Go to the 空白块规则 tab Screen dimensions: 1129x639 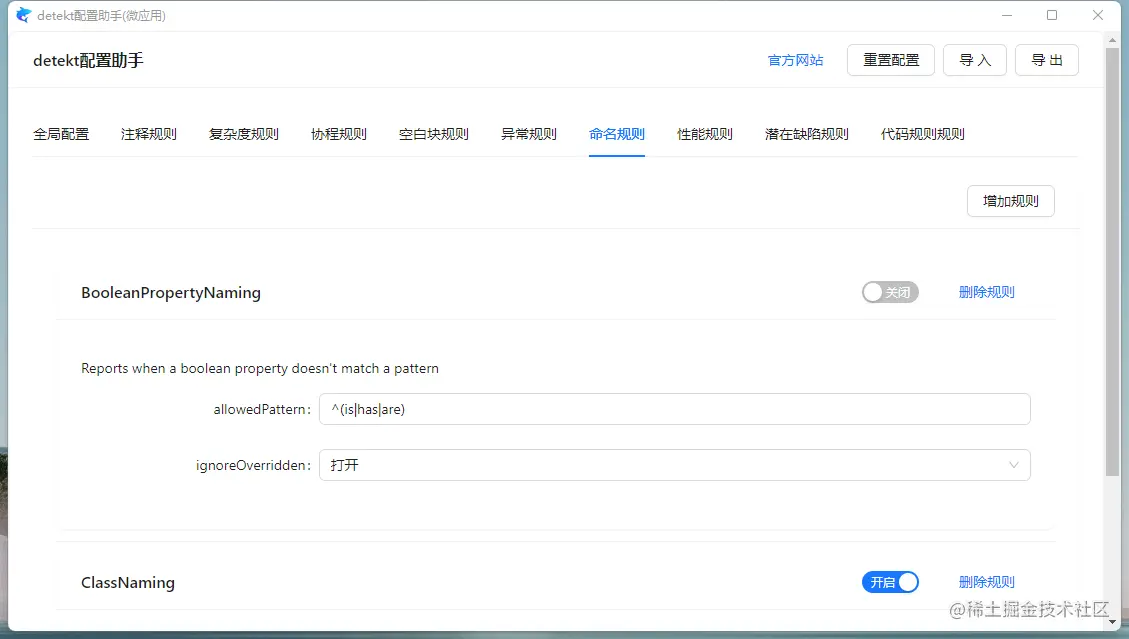point(433,134)
